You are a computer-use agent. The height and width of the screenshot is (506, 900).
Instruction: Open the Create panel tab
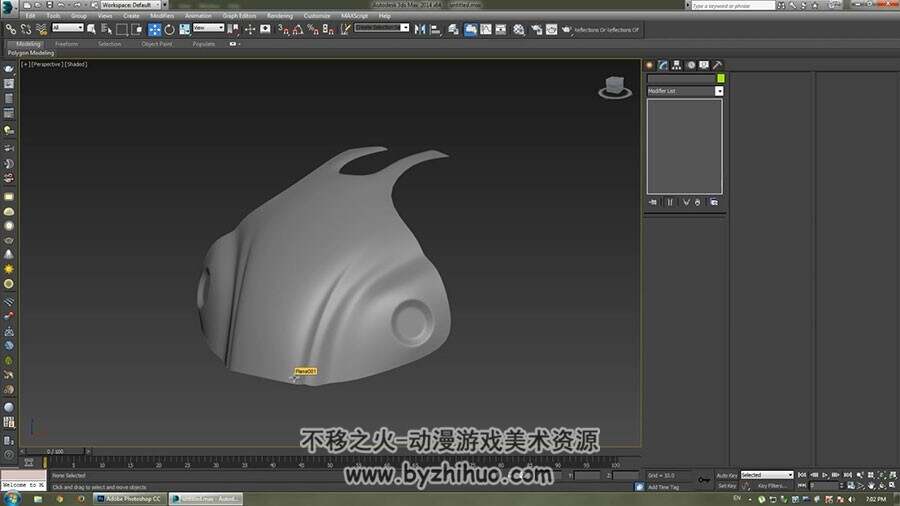coord(650,65)
